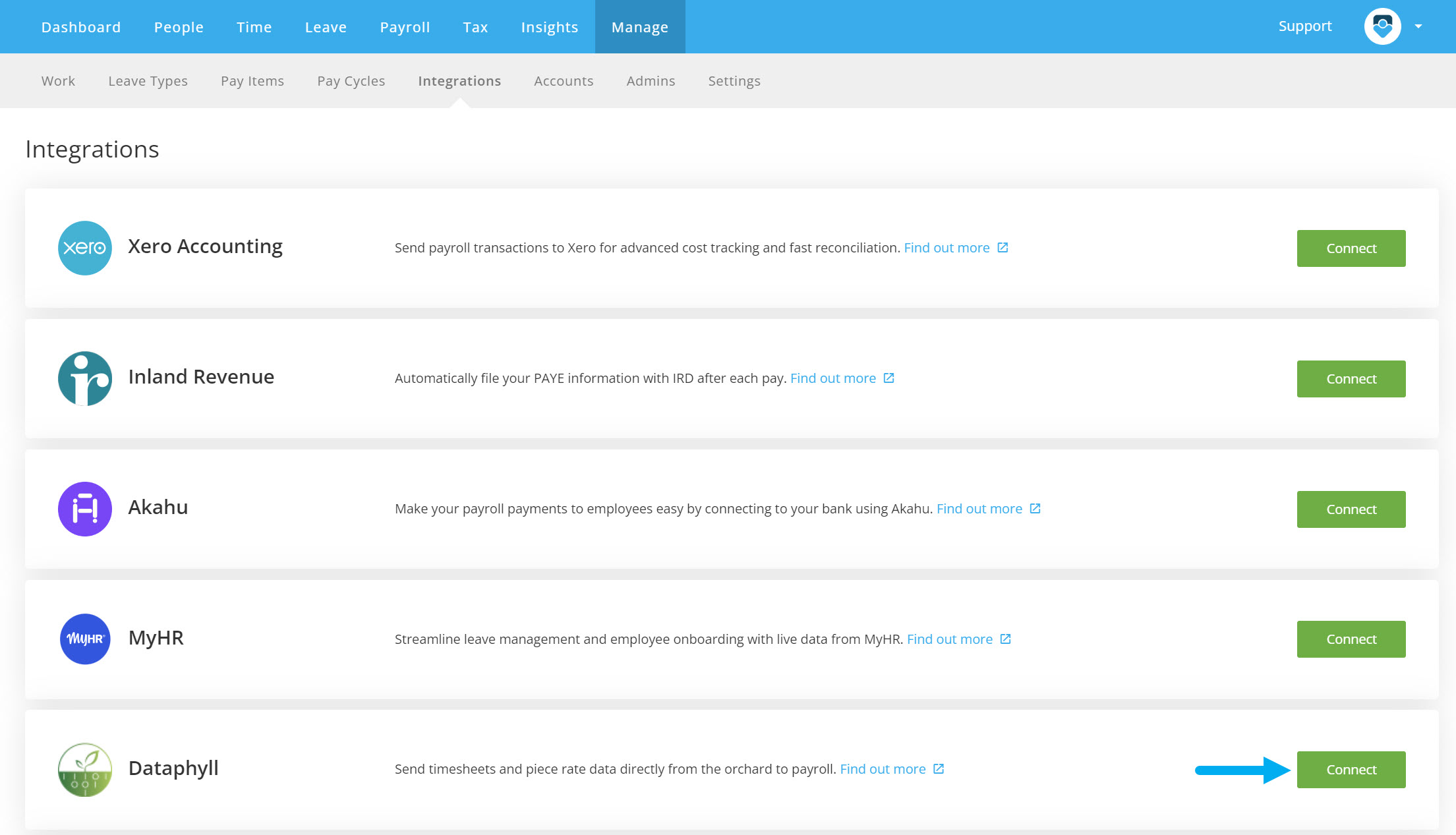Image resolution: width=1456 pixels, height=835 pixels.
Task: Open Find out more for Xero
Action: [946, 248]
